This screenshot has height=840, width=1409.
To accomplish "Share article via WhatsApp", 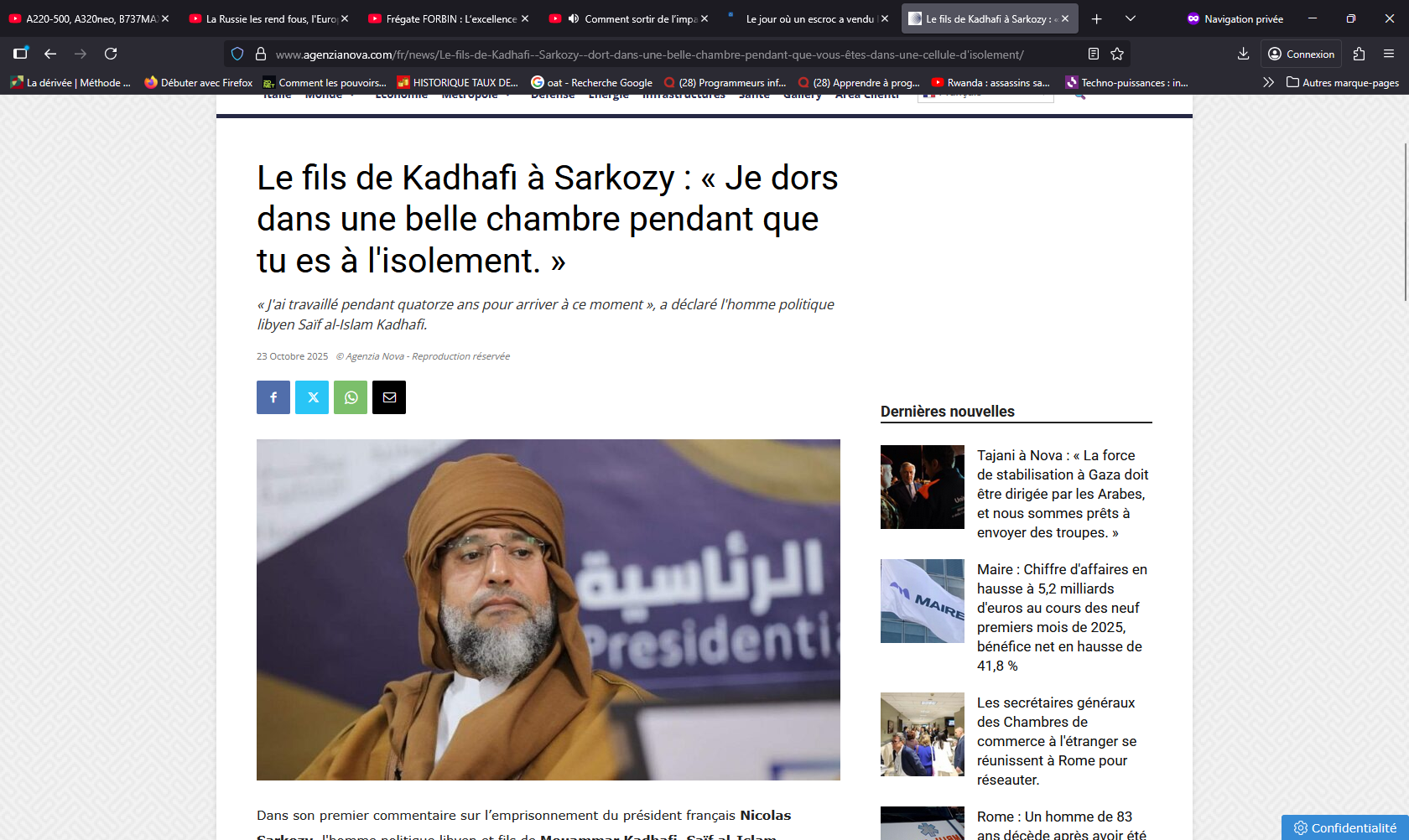I will pos(351,397).
